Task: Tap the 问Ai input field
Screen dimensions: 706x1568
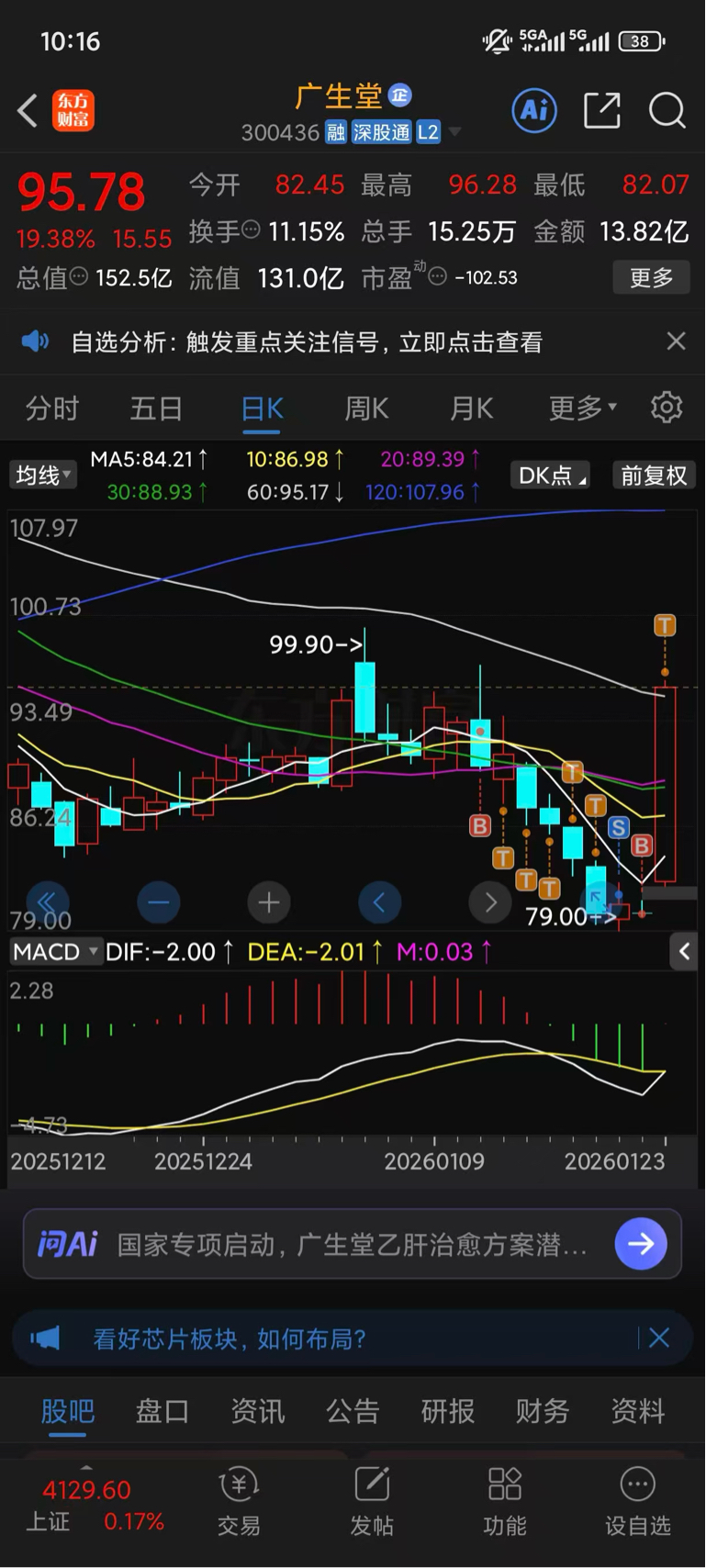Action: click(x=353, y=1244)
